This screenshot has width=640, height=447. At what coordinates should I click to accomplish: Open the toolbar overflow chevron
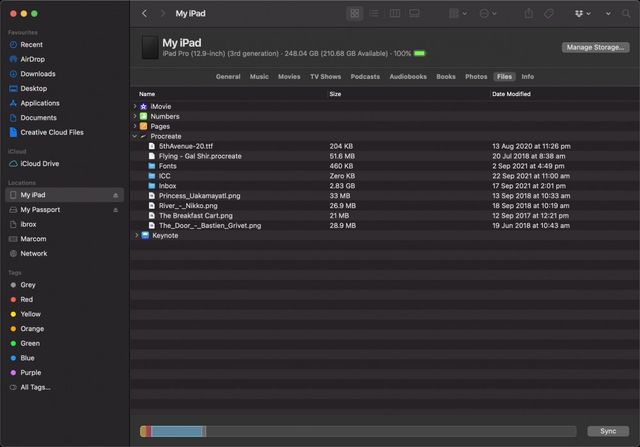click(608, 13)
